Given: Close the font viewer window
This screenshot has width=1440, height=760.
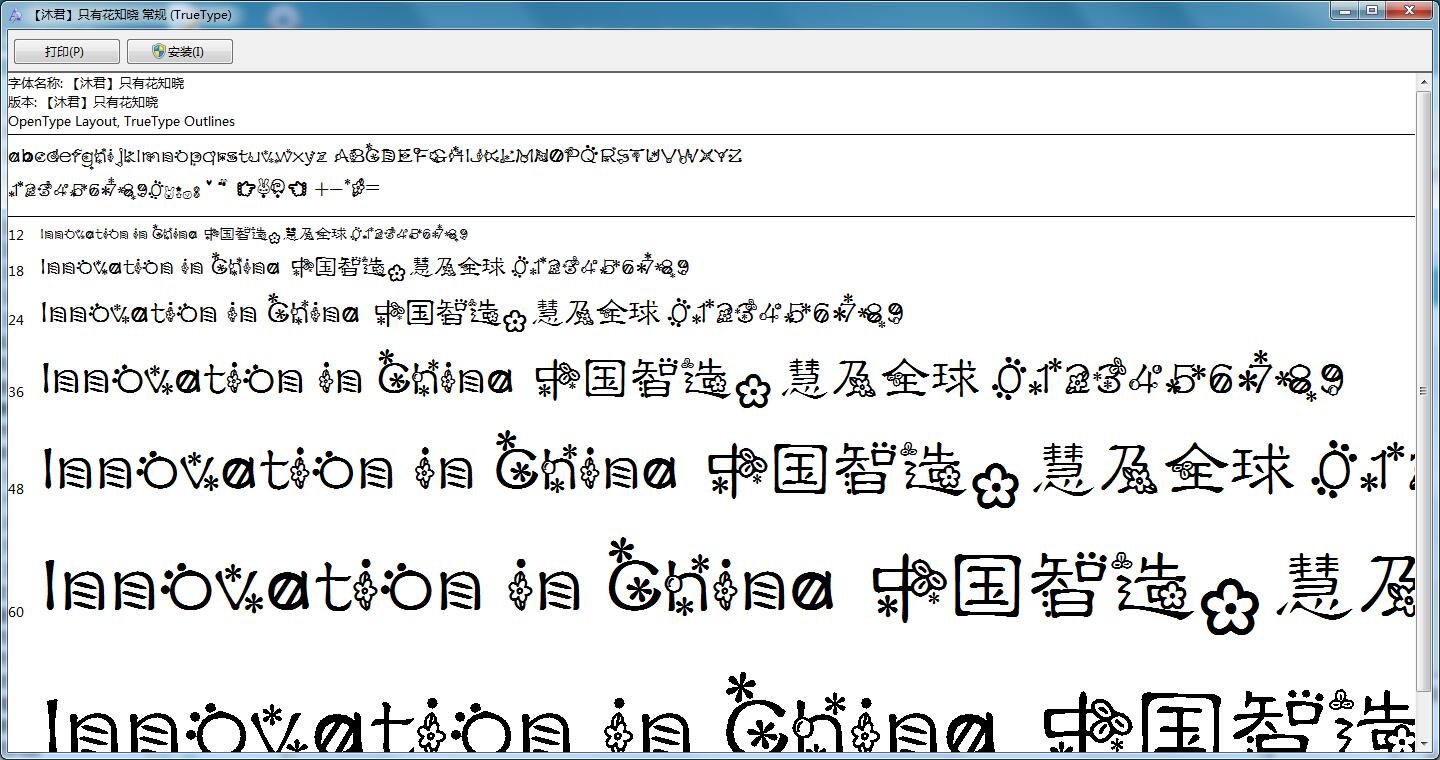Looking at the screenshot, I should pos(1411,10).
